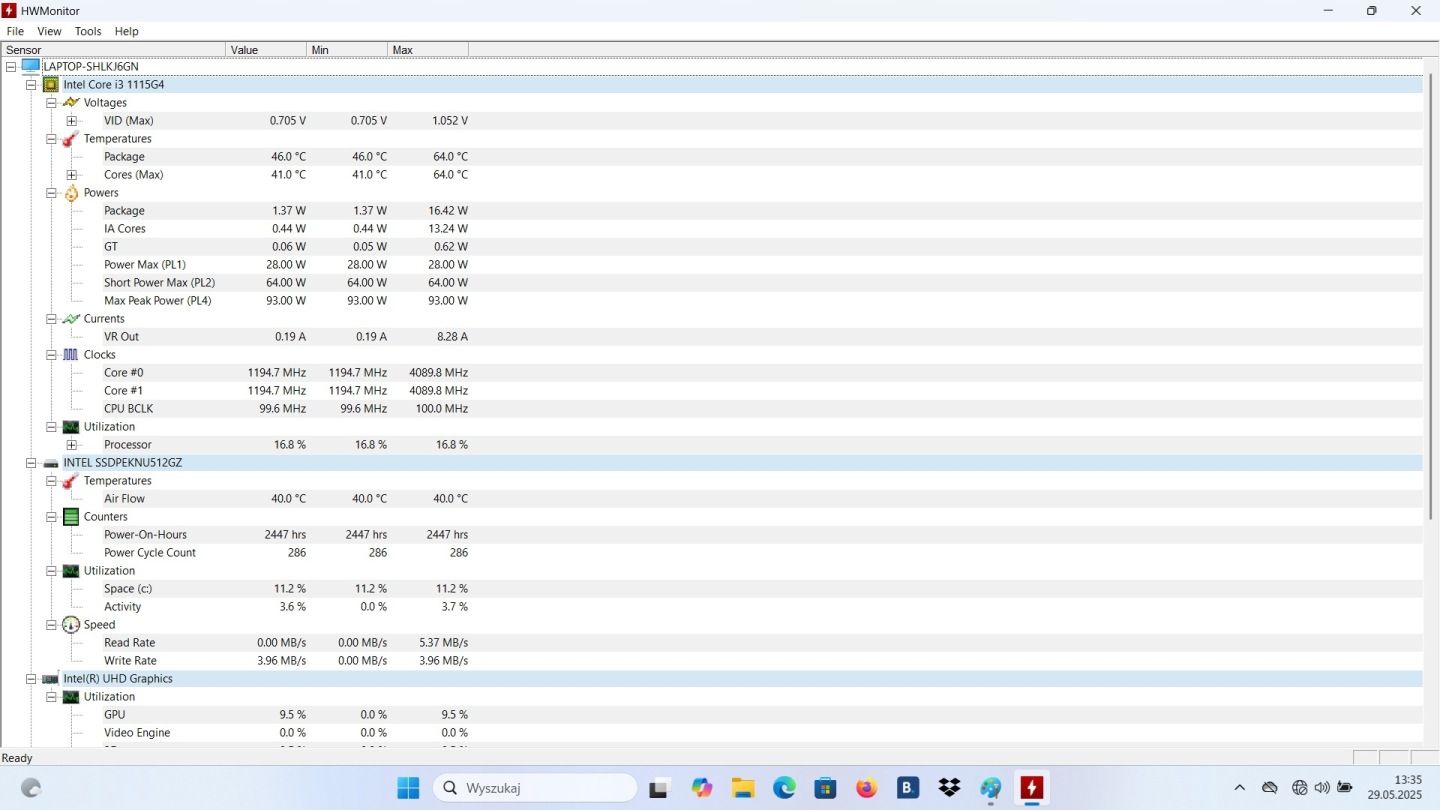This screenshot has width=1440, height=810.
Task: Click the computer icon beside LAPTOP-SHLKJ6GN
Action: point(31,67)
